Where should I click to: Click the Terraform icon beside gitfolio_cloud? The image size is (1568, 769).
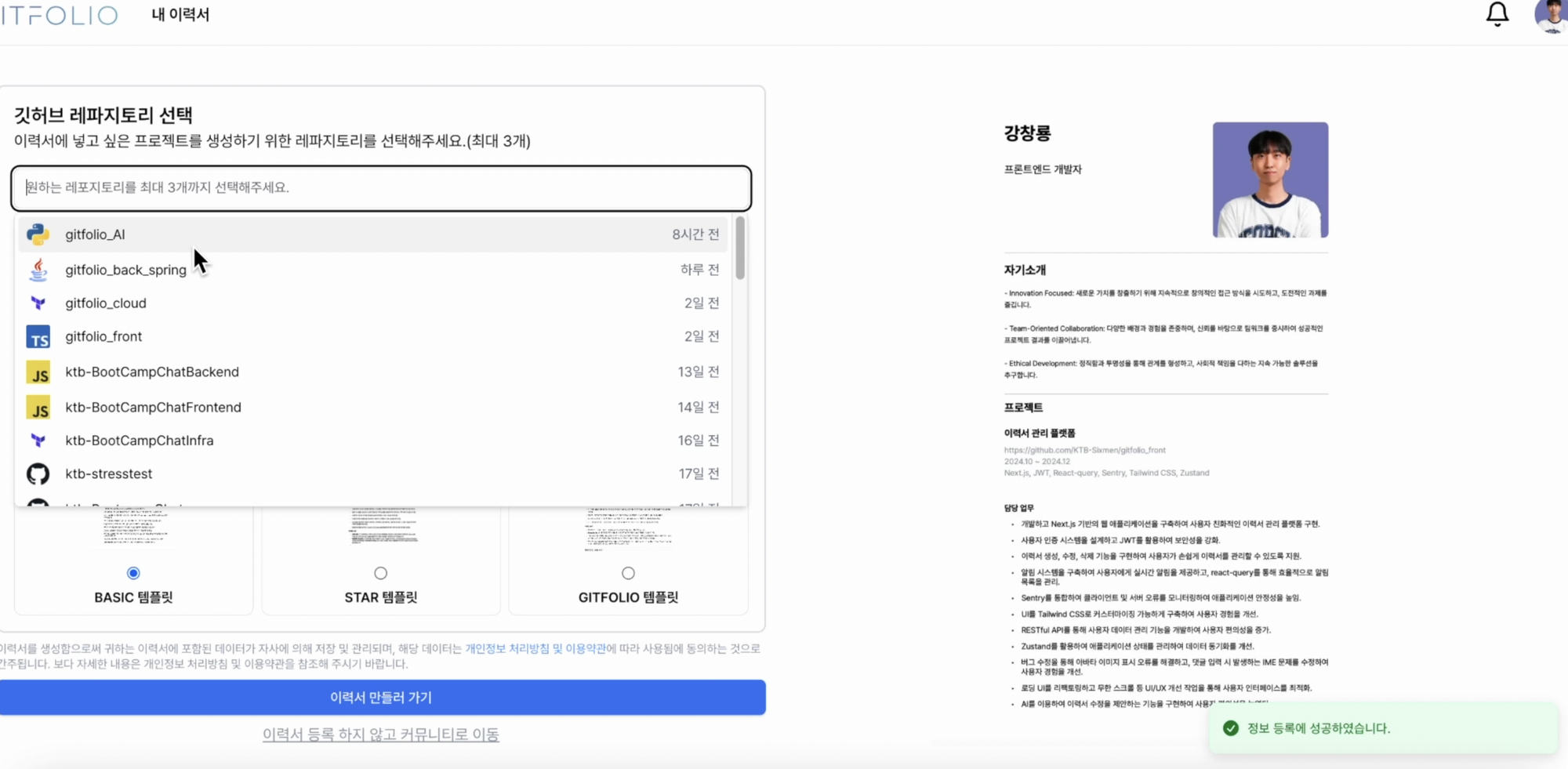pos(38,303)
